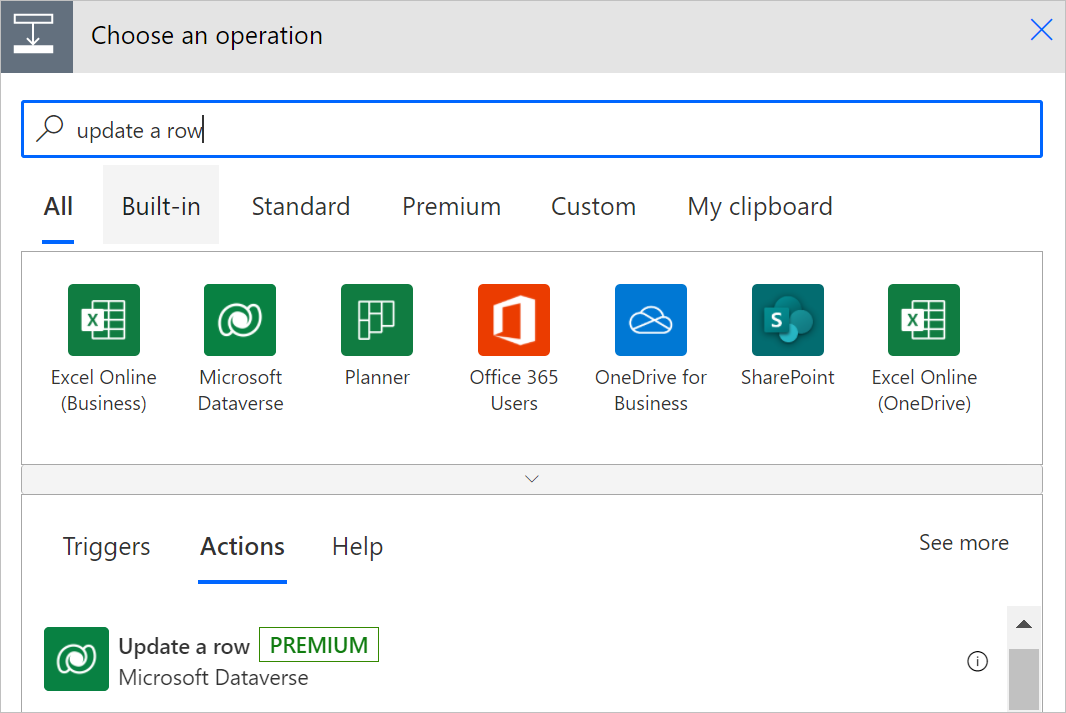
Task: Click See more actions
Action: coord(963,542)
